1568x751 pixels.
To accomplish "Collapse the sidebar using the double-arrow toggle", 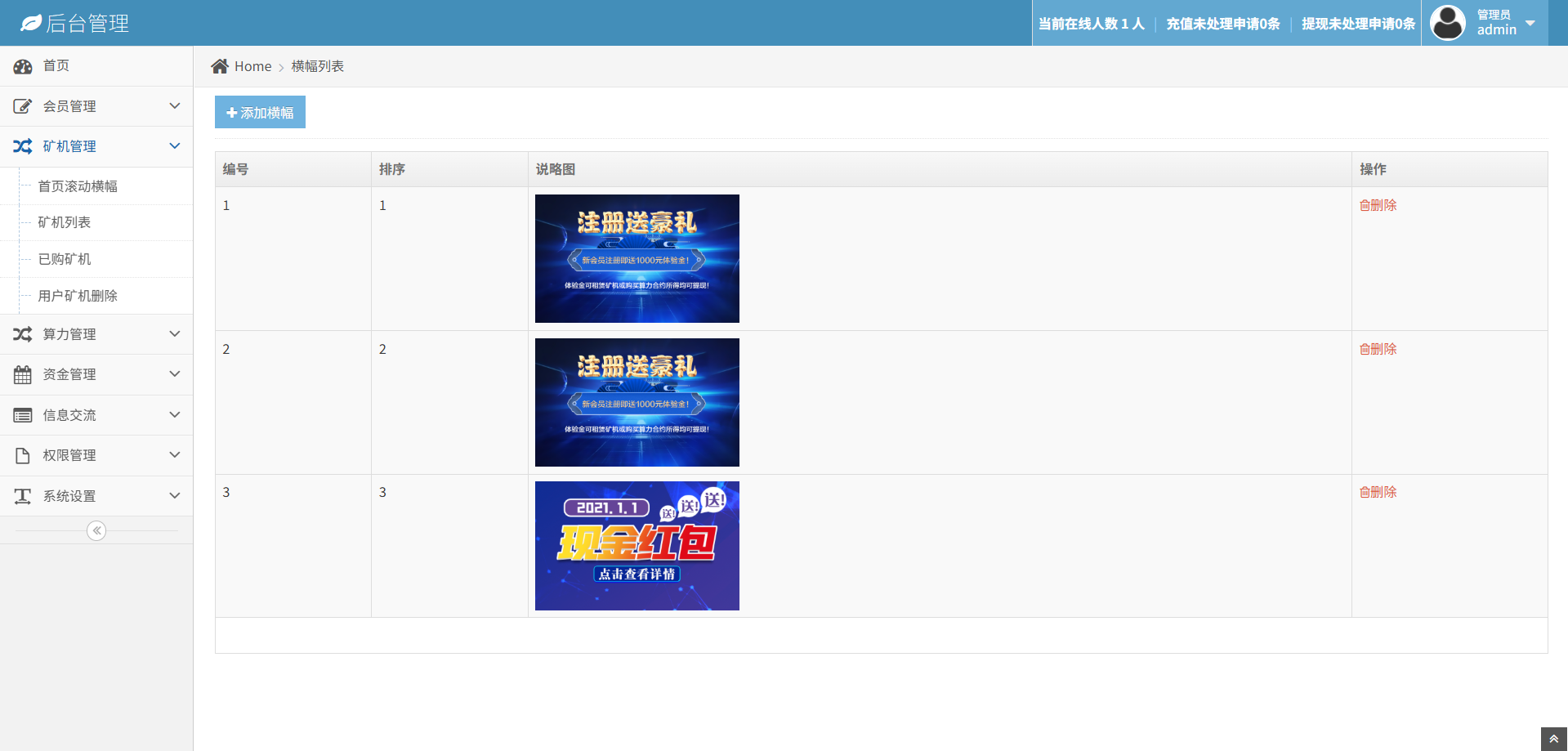I will (96, 531).
